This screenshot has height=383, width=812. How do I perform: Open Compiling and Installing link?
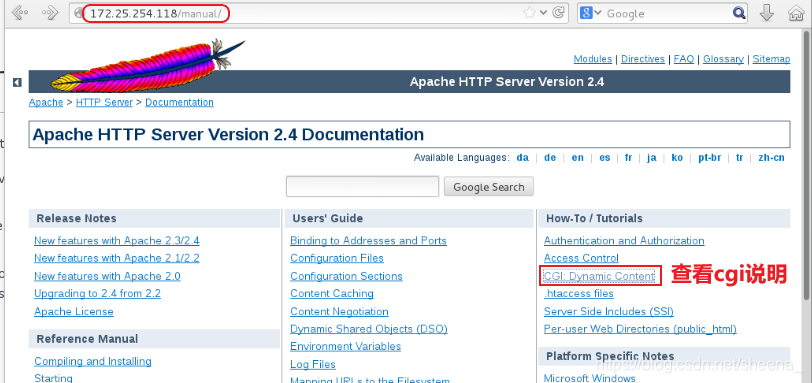click(93, 361)
